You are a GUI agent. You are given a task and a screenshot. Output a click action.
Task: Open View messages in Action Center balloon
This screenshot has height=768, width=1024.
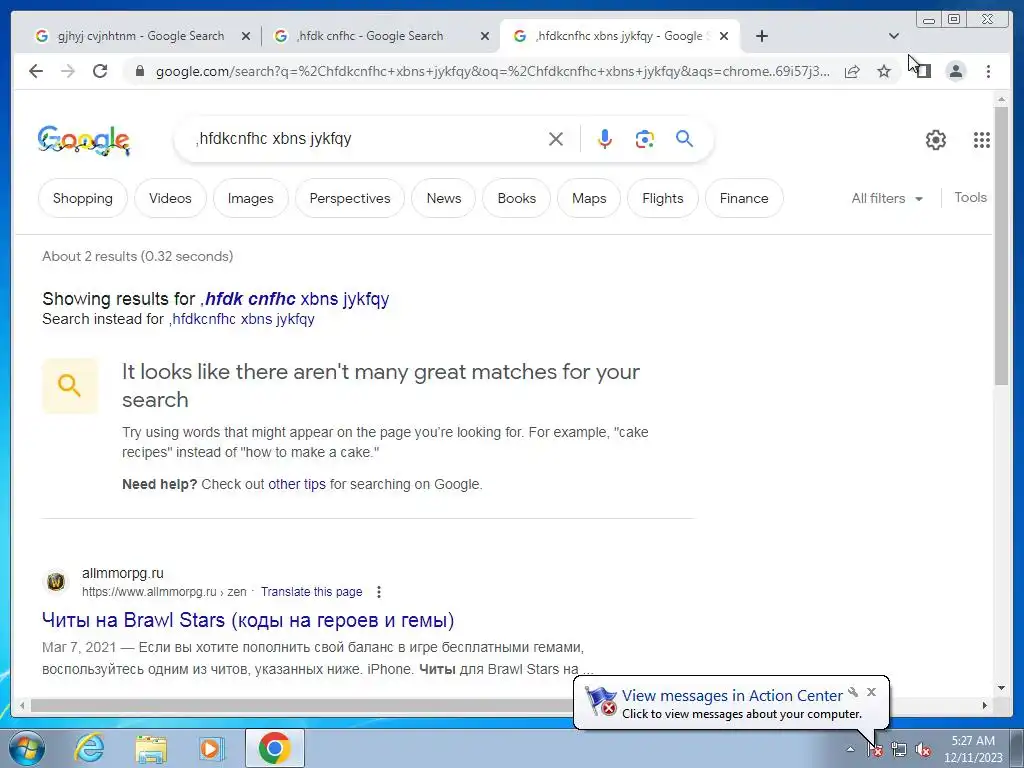731,696
